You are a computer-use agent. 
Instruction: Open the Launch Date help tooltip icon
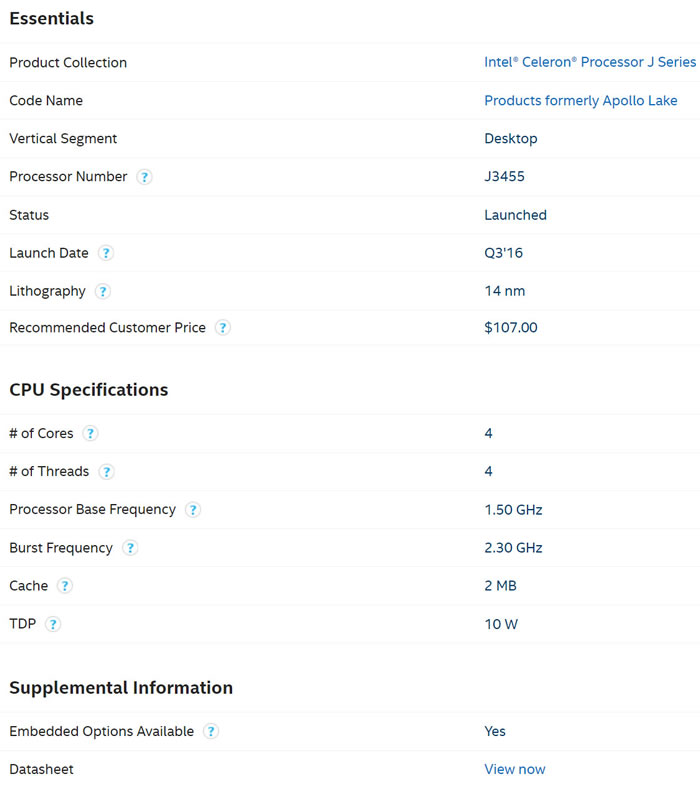[x=106, y=253]
